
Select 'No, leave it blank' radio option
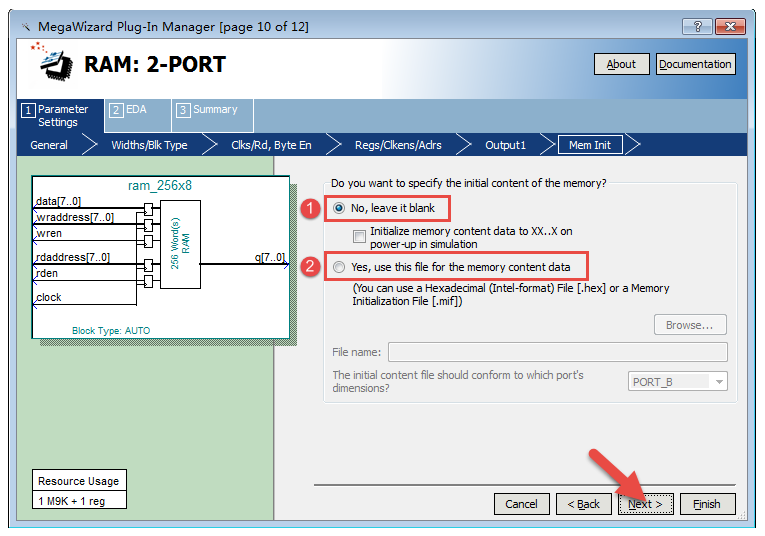click(x=339, y=208)
